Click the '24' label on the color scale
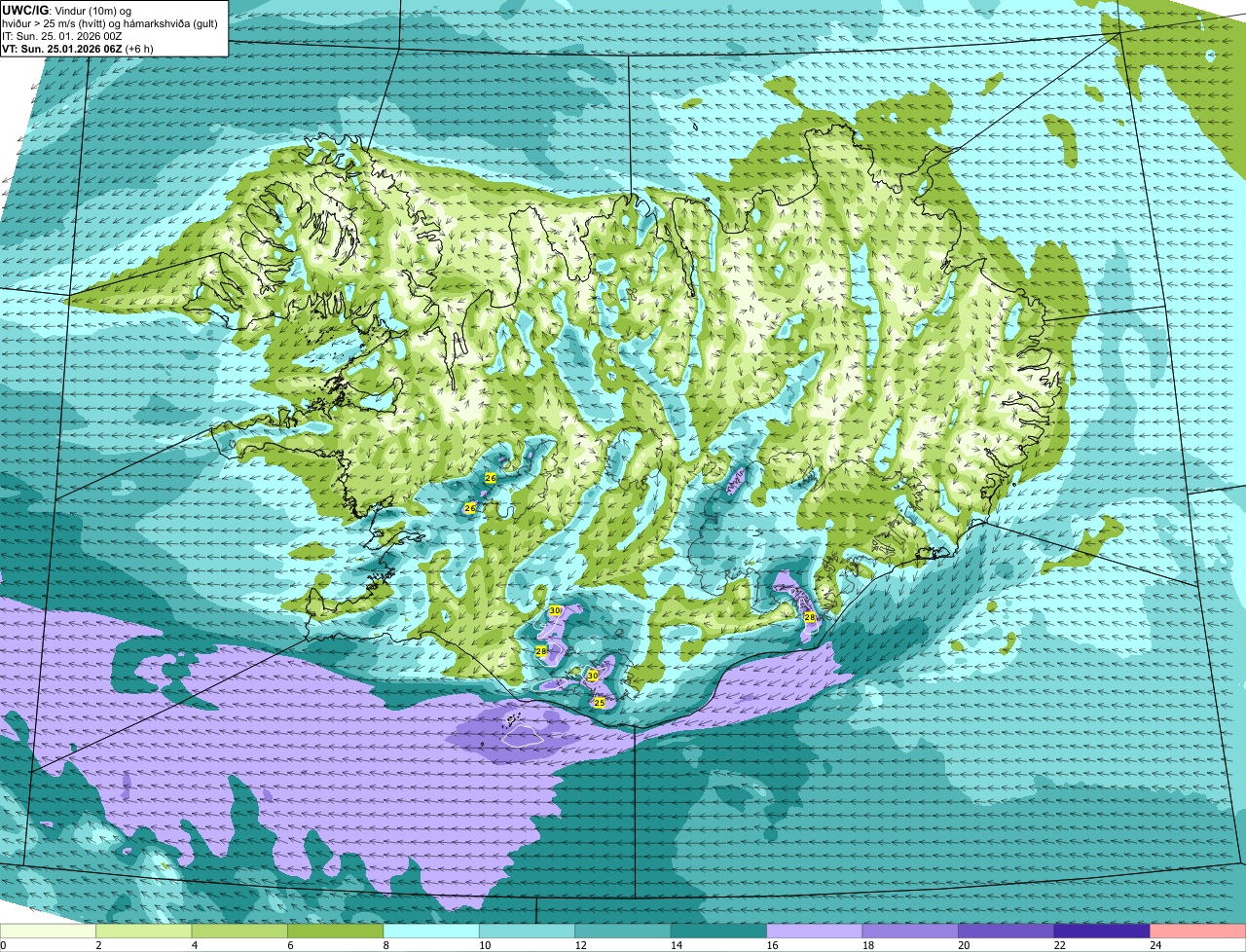This screenshot has height=952, width=1246. [x=1154, y=945]
